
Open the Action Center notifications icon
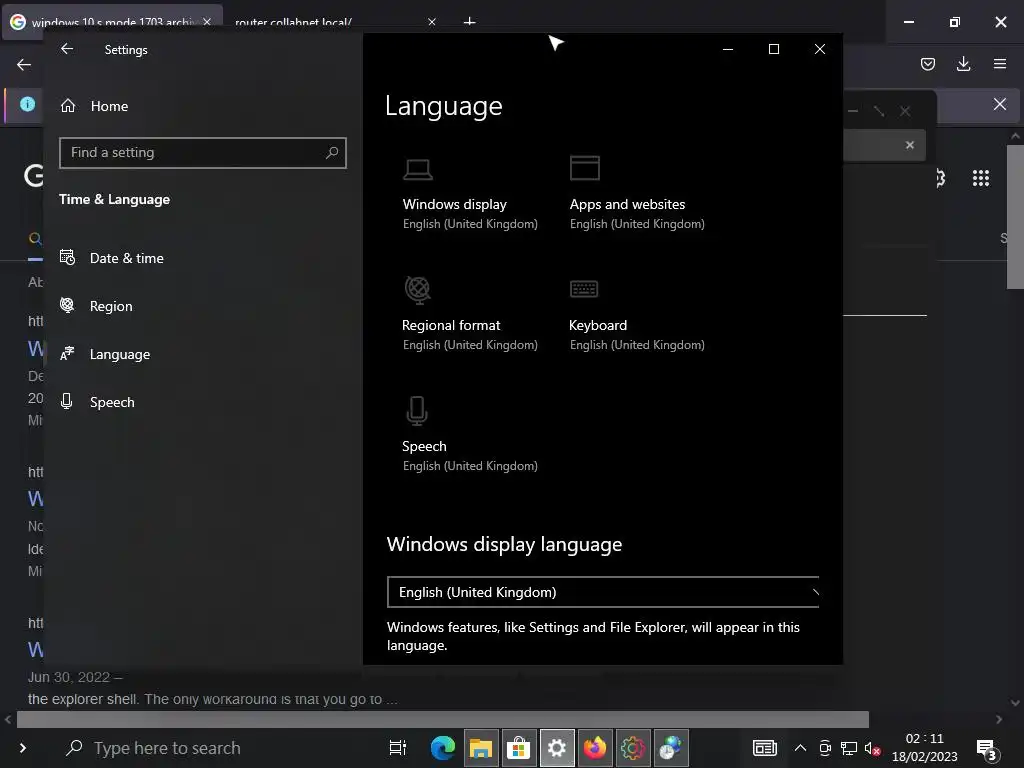point(987,749)
